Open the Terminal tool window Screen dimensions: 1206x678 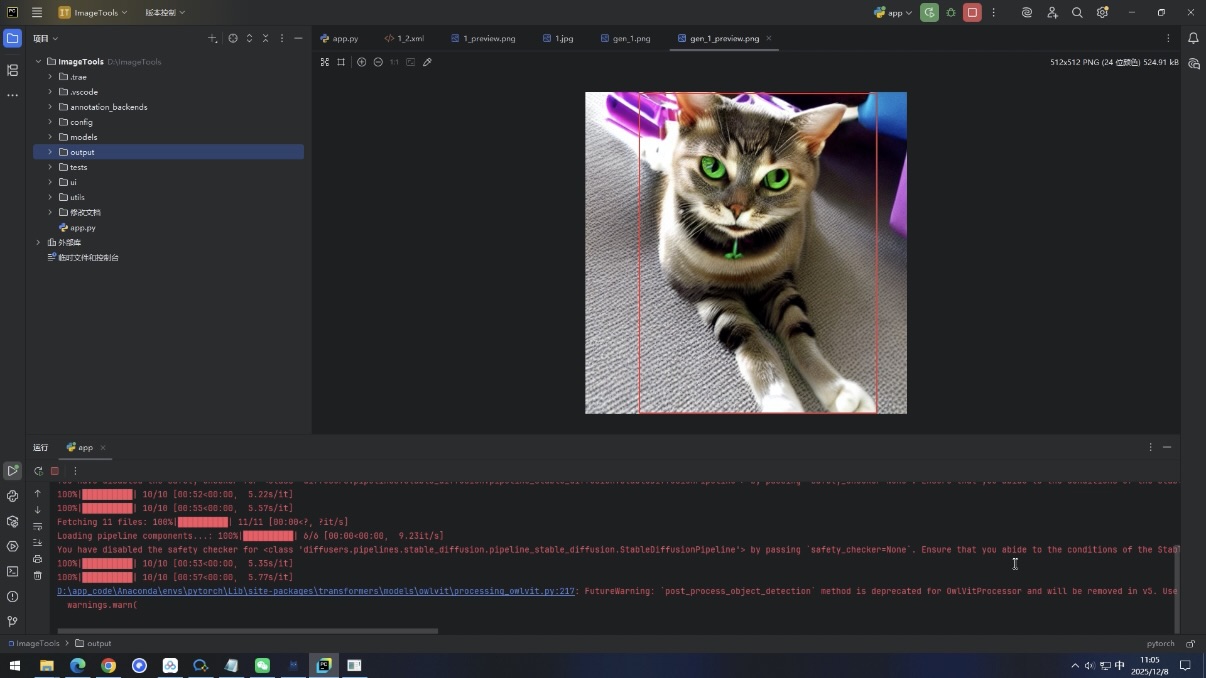(12, 571)
